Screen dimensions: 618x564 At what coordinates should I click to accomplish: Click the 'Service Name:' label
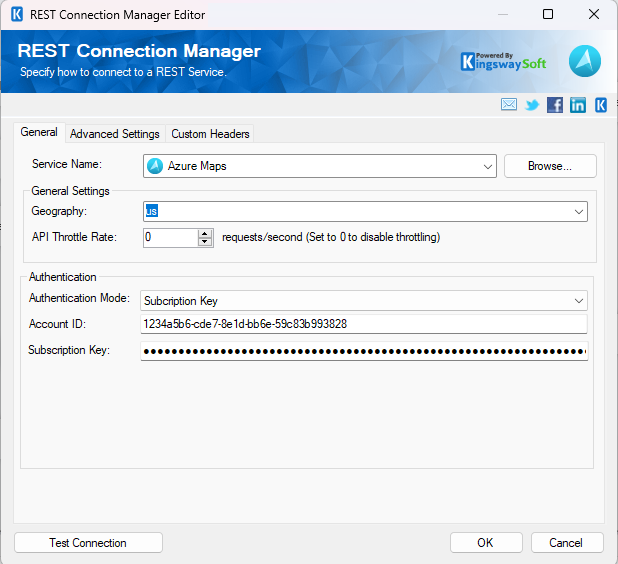67,164
